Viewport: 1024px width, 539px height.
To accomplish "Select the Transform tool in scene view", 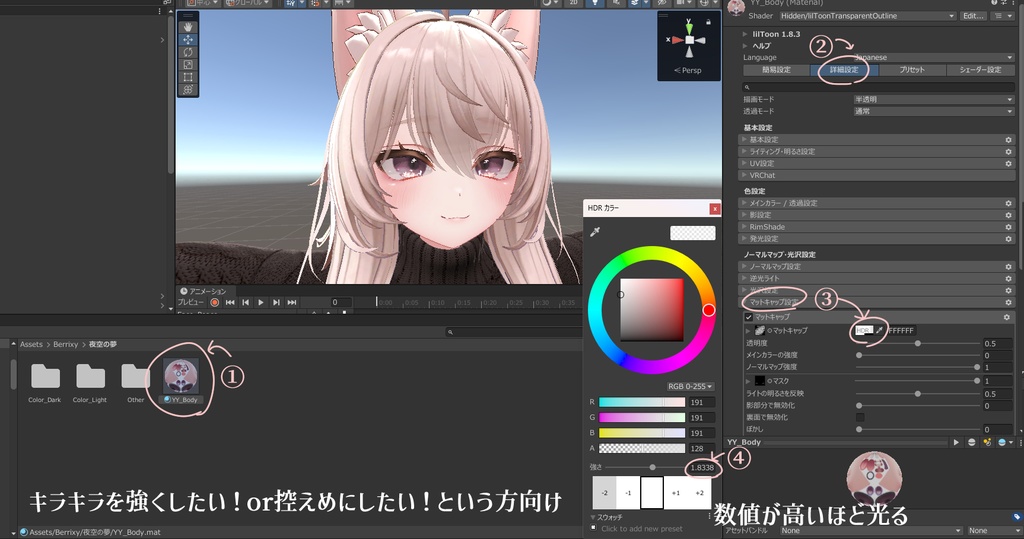I will coord(188,90).
